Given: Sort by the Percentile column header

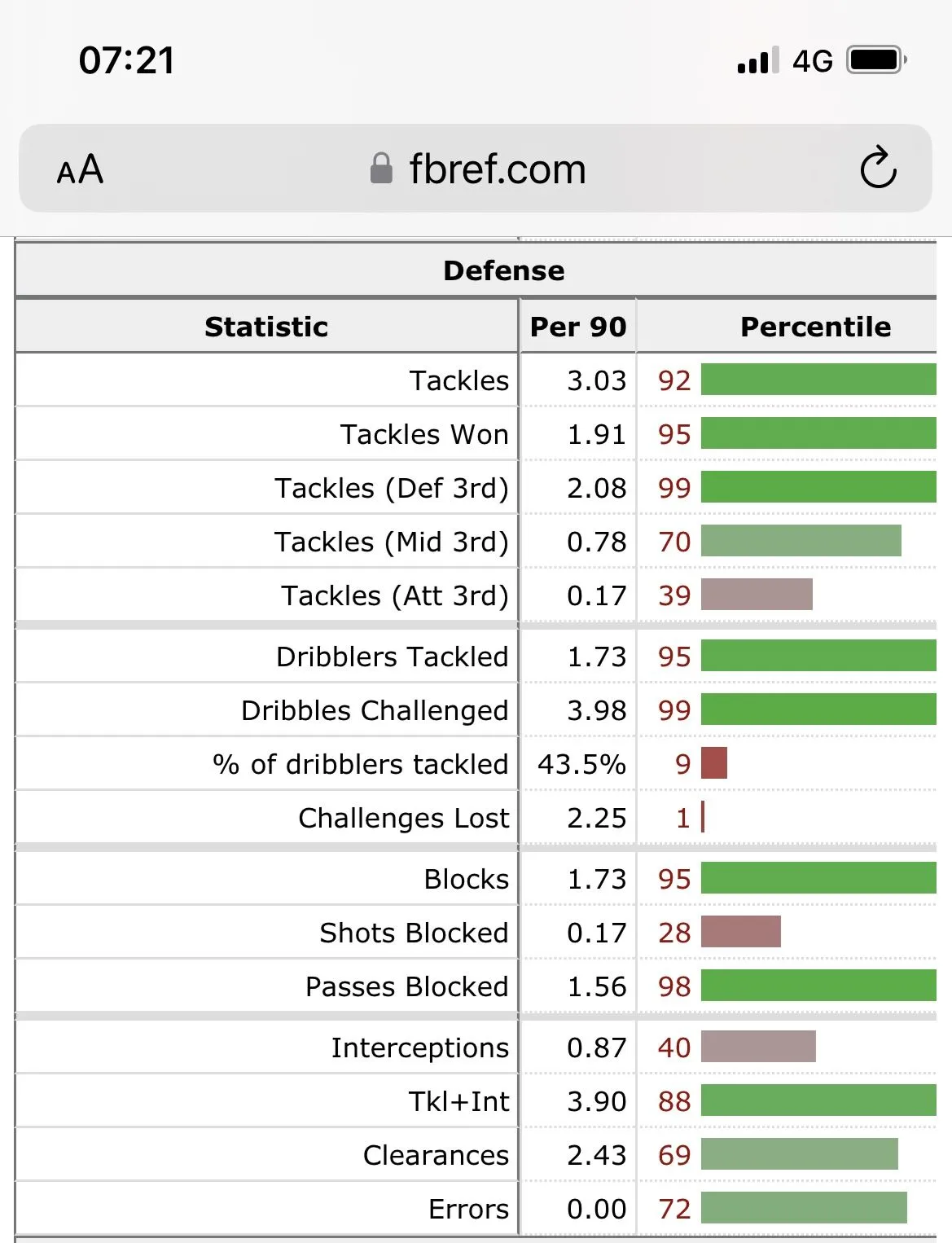Looking at the screenshot, I should coord(814,327).
